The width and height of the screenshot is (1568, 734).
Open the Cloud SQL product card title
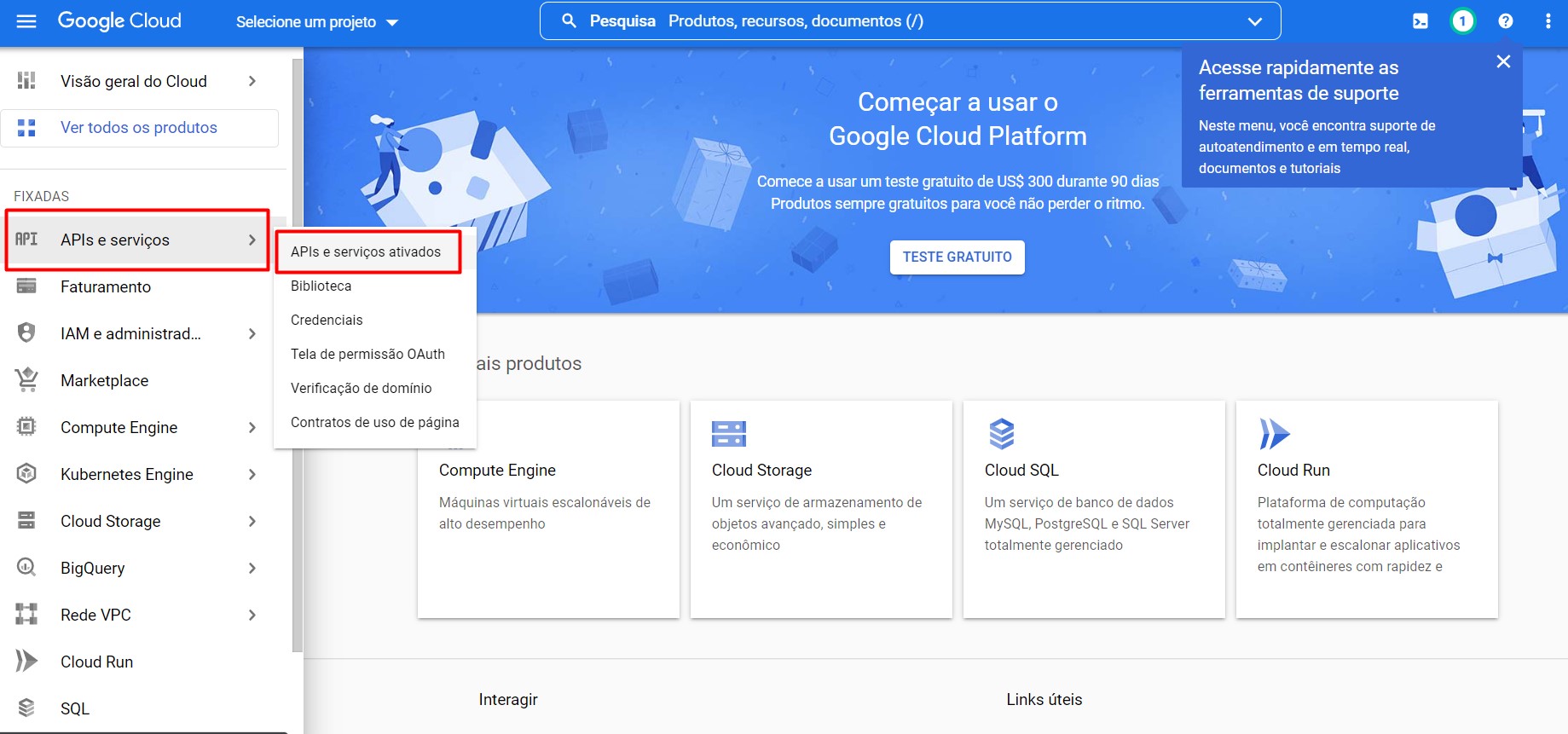coord(1021,470)
